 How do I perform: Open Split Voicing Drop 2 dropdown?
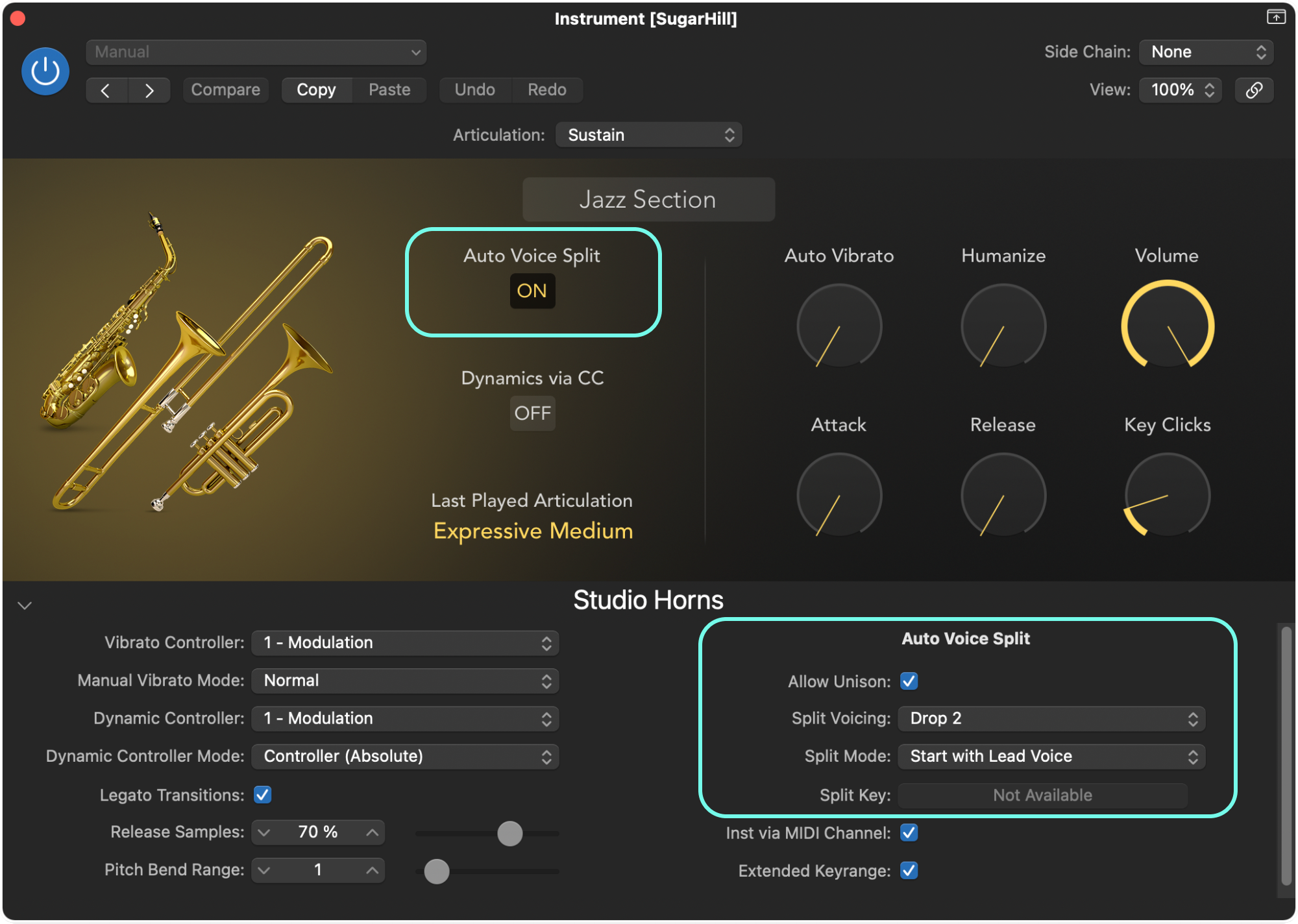pyautogui.click(x=1051, y=718)
